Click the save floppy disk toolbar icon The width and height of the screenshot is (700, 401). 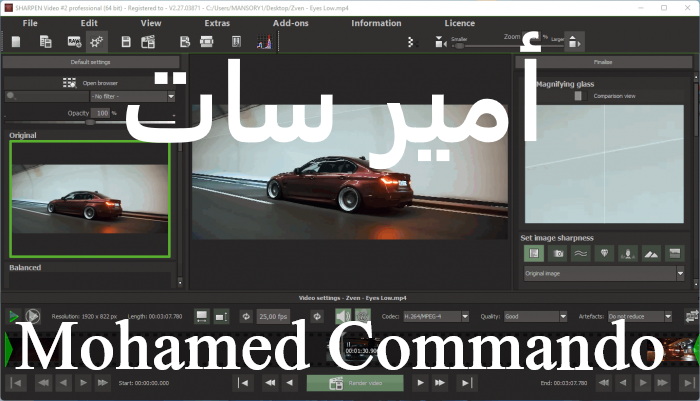126,42
